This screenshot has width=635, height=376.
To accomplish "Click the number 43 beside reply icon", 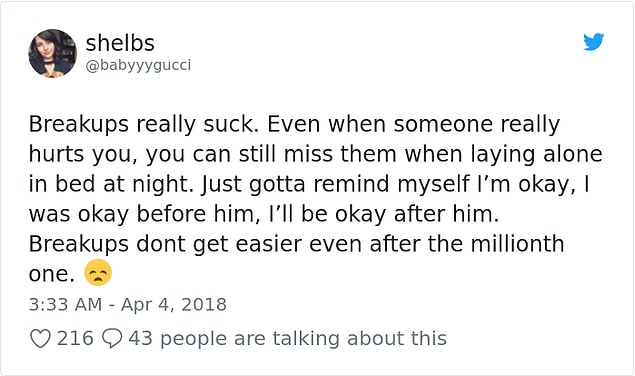I will coord(141,338).
